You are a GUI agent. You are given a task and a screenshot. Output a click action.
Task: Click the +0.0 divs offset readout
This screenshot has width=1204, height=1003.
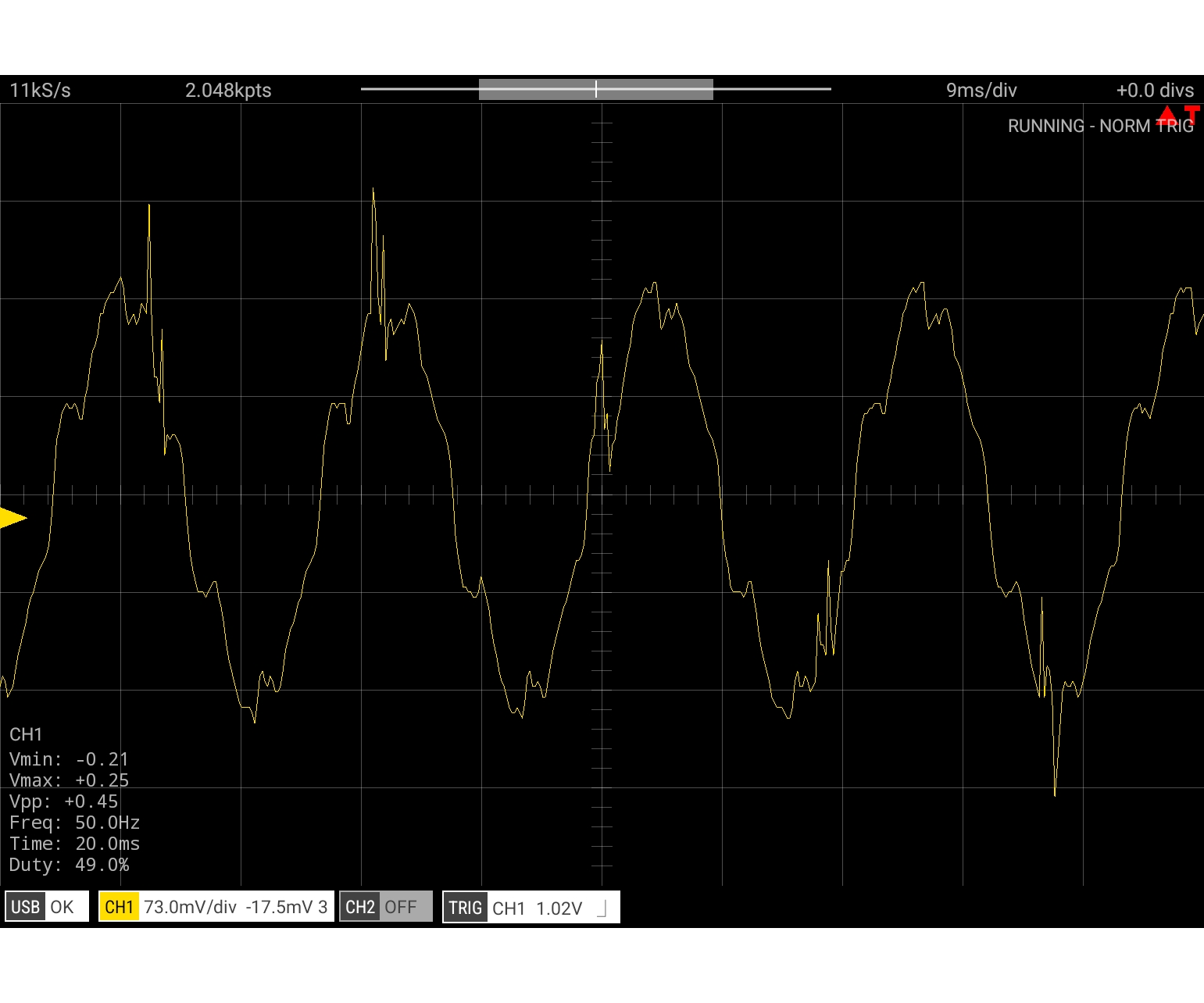tap(1156, 90)
